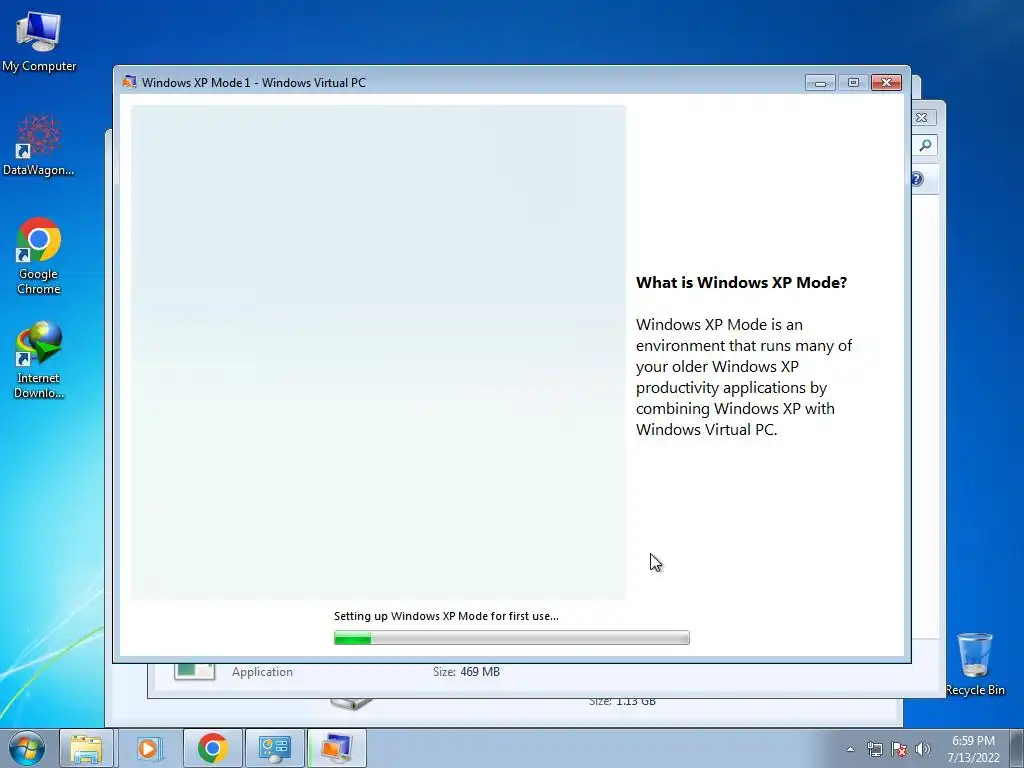
Task: Open Windows Explorer from the taskbar
Action: coord(86,748)
